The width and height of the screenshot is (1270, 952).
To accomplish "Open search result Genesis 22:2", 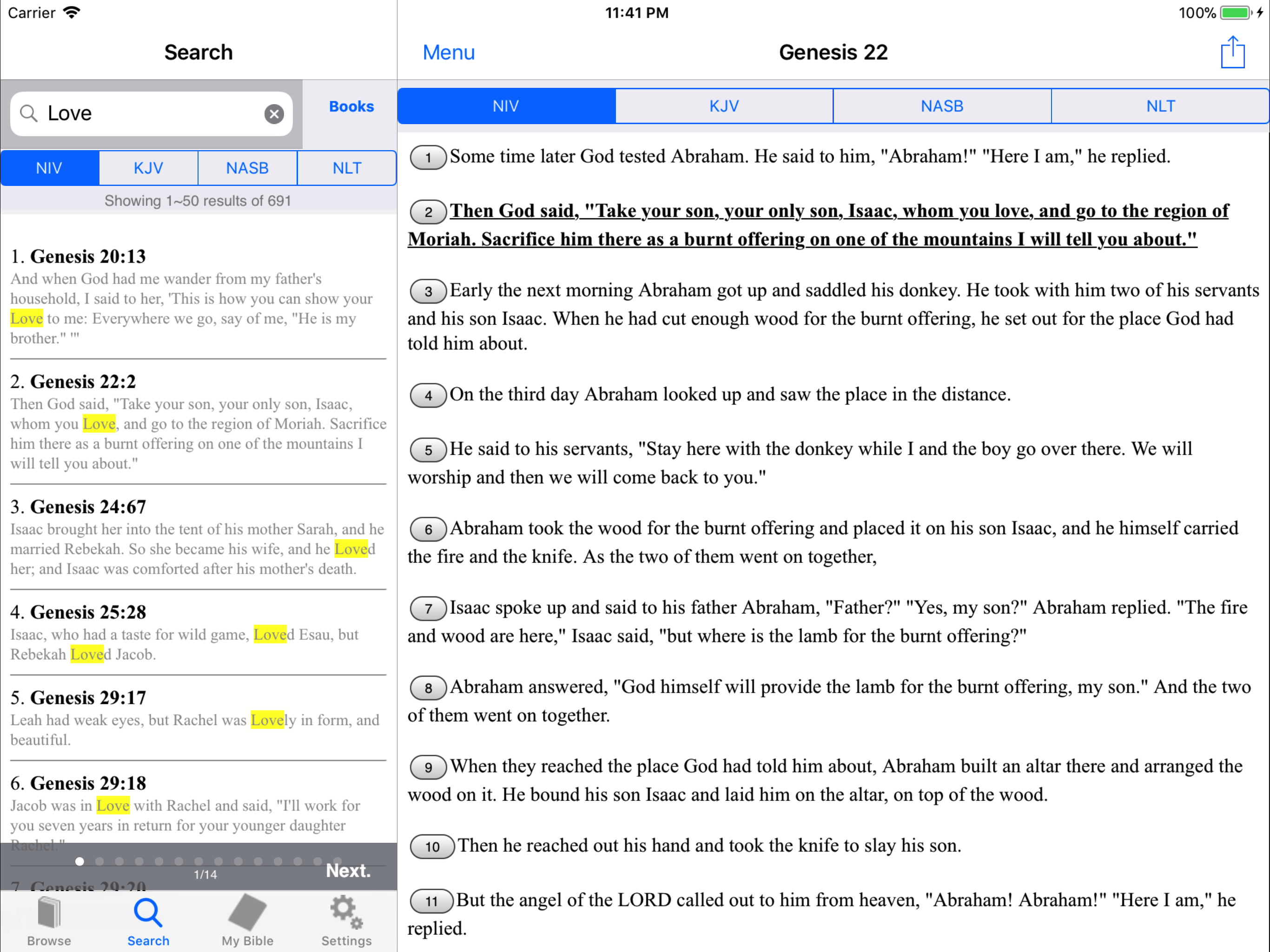I will point(198,422).
